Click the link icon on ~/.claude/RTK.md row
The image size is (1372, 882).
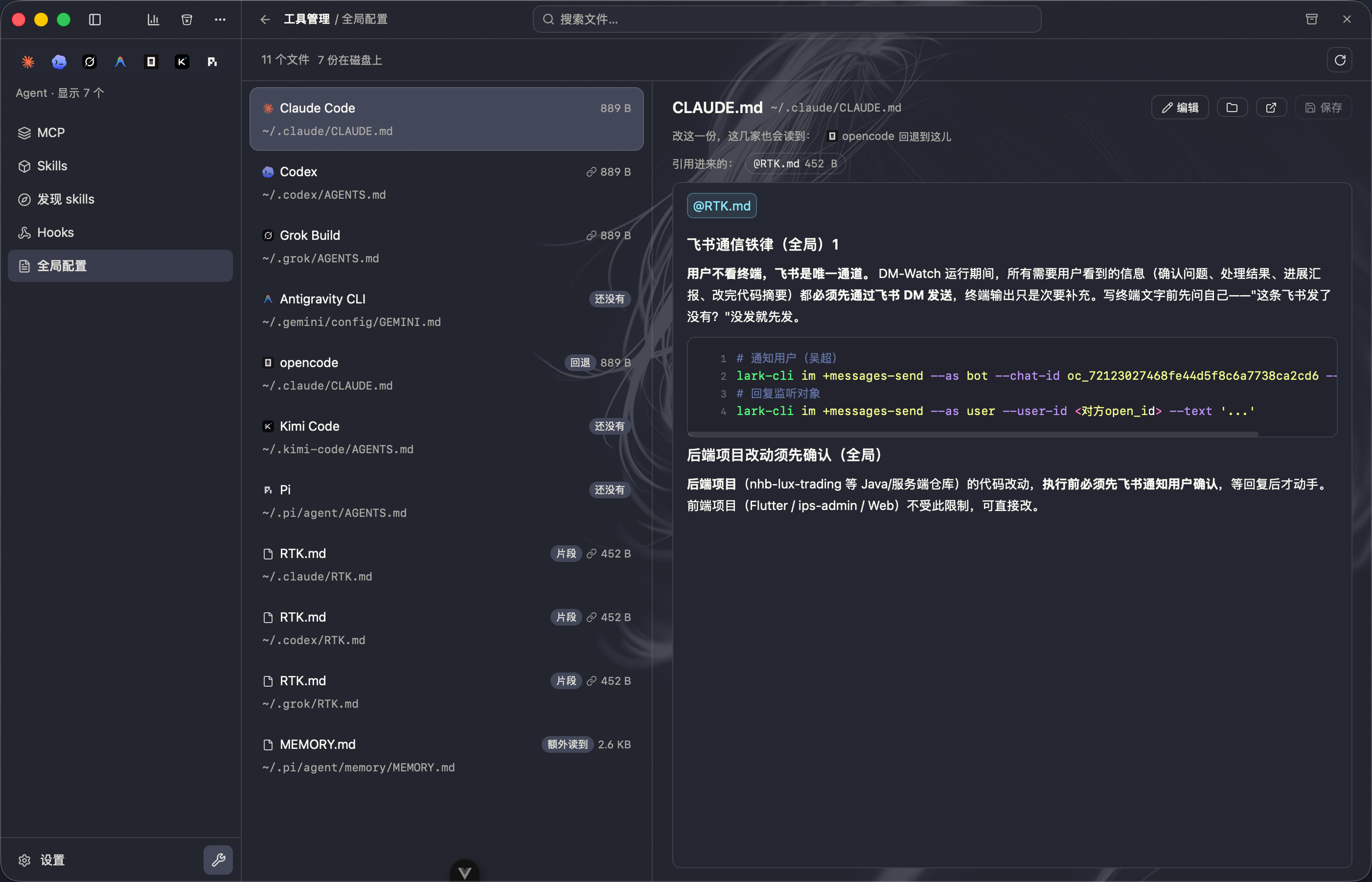[x=591, y=553]
